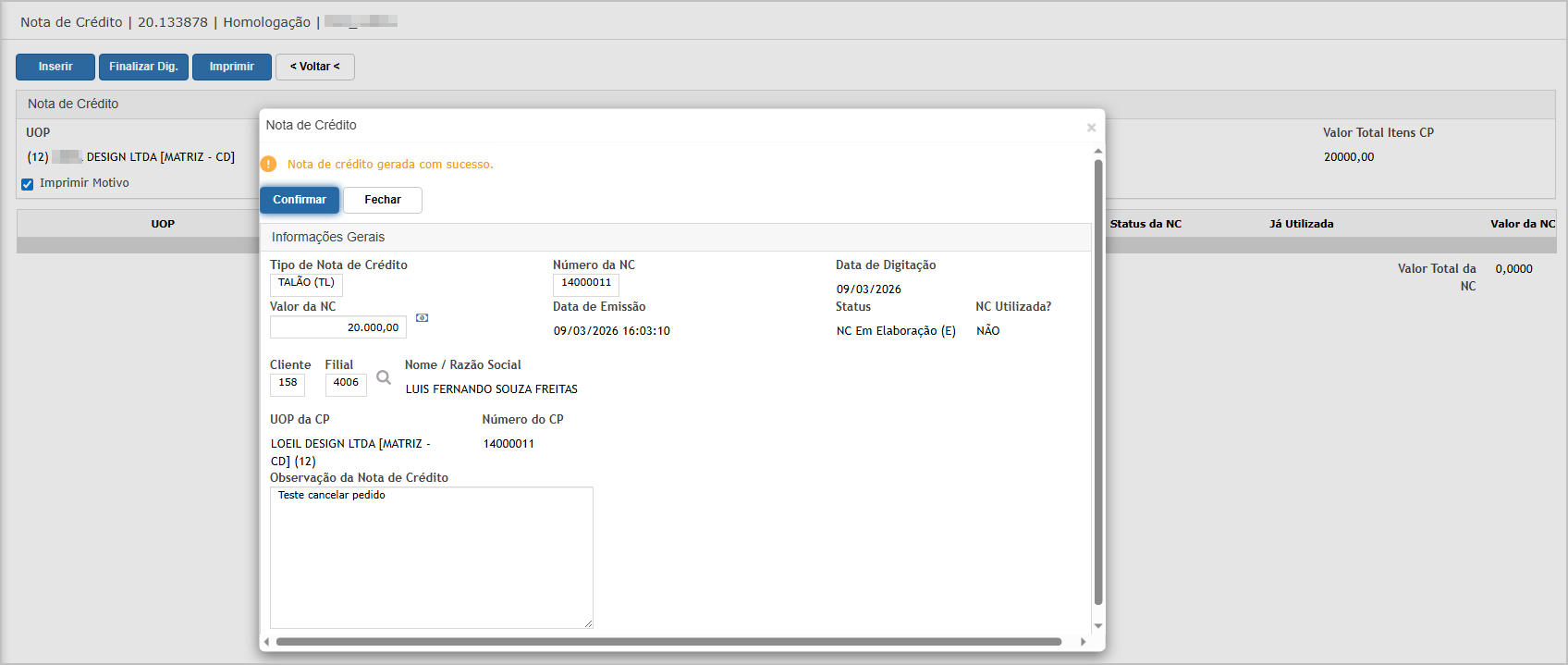Screen dimensions: 1568x665
Task: Click the magnifier icon beside the Filial field
Action: [384, 377]
